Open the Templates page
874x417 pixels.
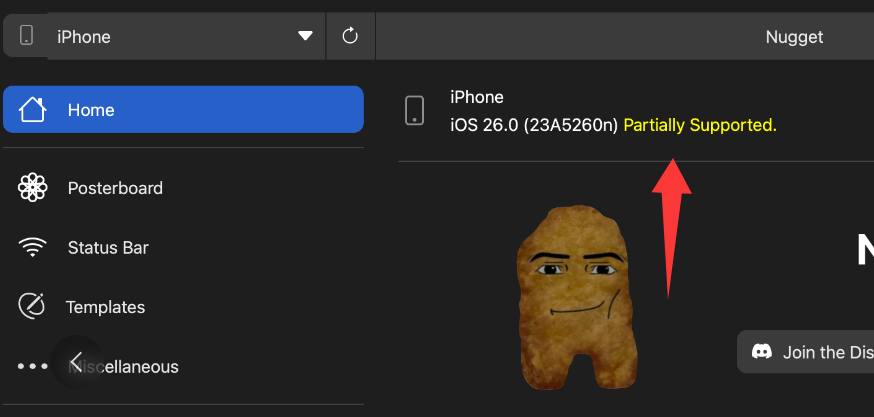(x=183, y=307)
